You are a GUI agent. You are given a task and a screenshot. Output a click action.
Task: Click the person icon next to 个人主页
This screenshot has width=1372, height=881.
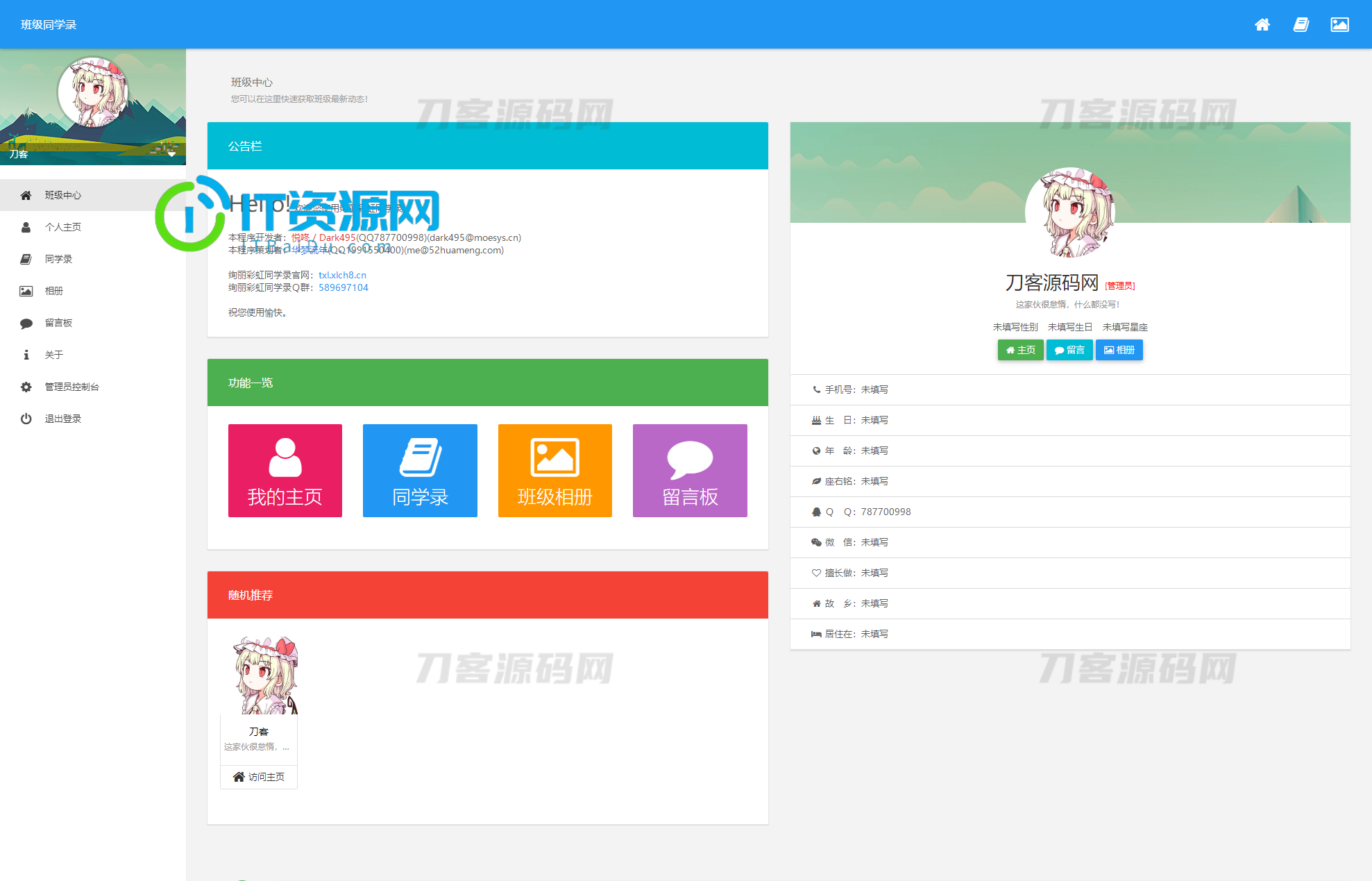click(x=26, y=227)
